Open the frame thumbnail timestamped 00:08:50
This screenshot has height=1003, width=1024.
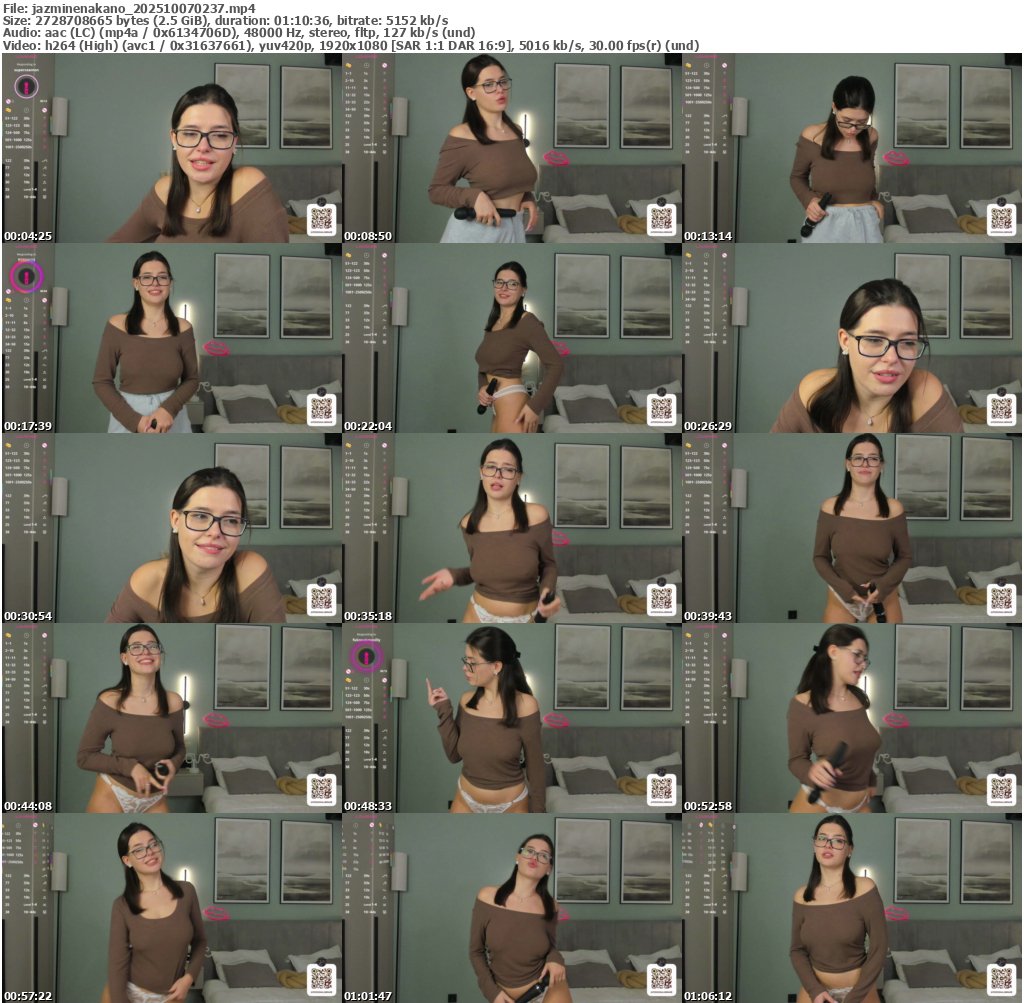tap(512, 148)
